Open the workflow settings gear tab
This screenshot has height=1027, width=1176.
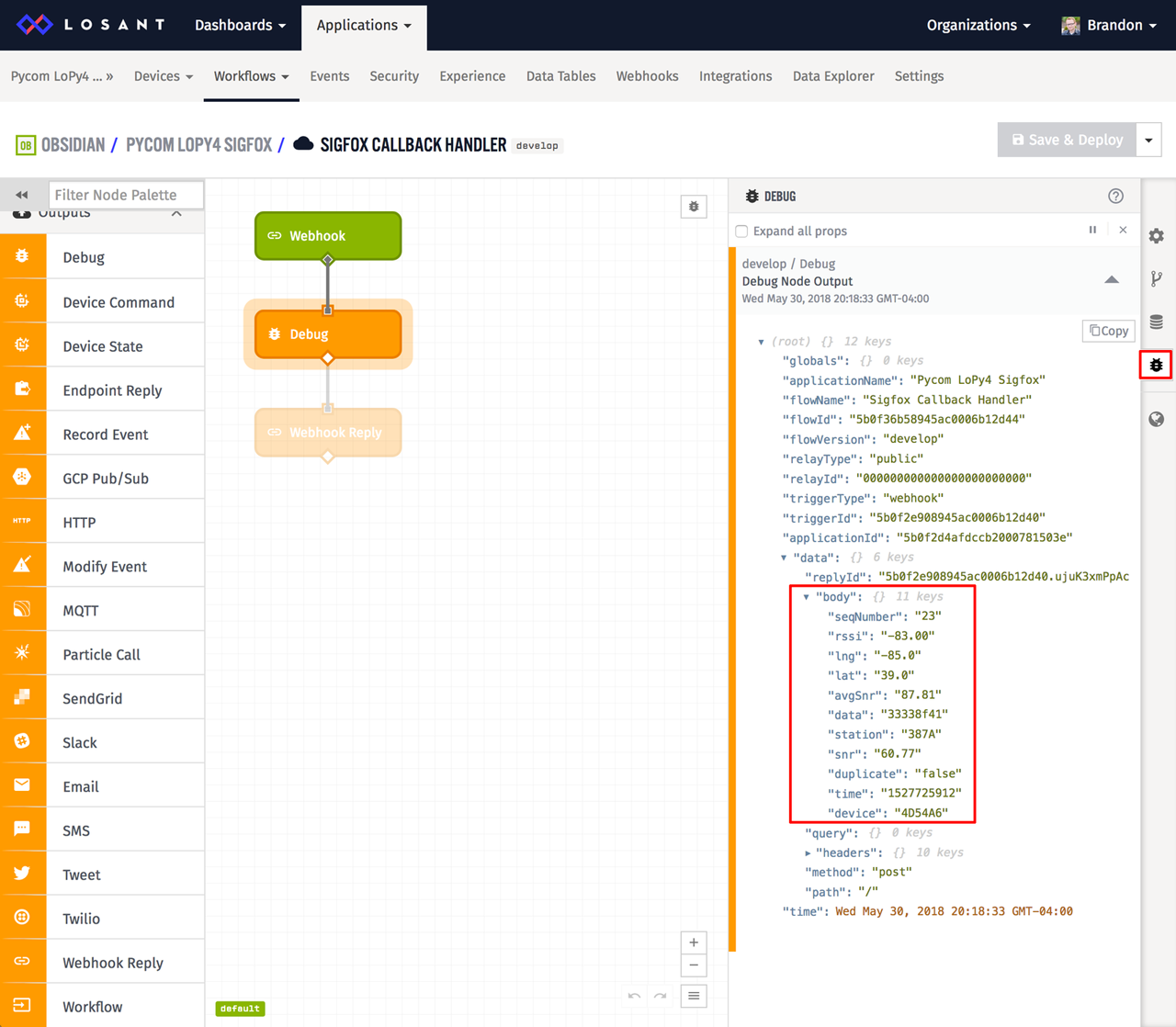click(x=1157, y=236)
